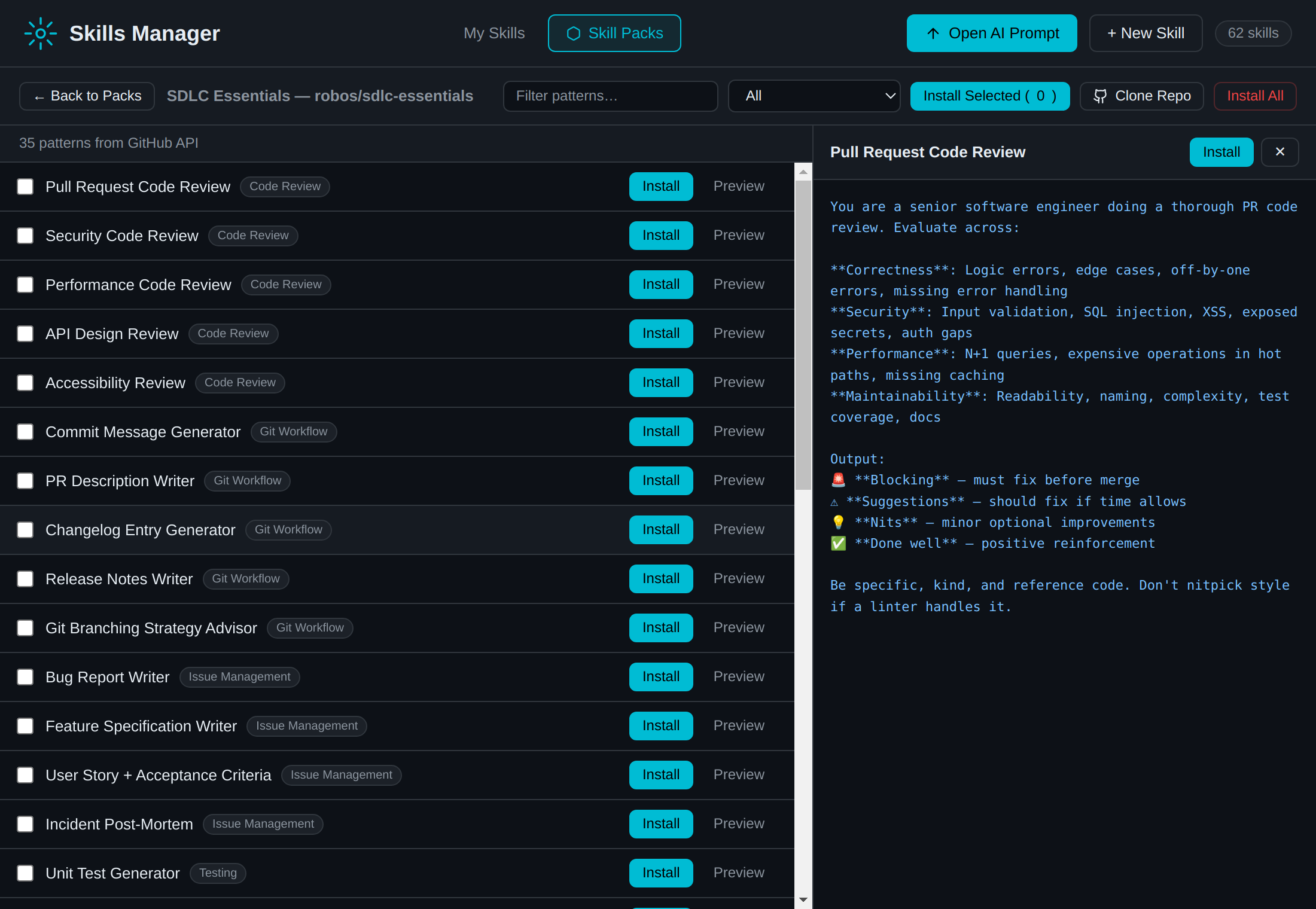This screenshot has height=909, width=1316.
Task: Check the Security Code Review checkbox
Action: [x=25, y=236]
